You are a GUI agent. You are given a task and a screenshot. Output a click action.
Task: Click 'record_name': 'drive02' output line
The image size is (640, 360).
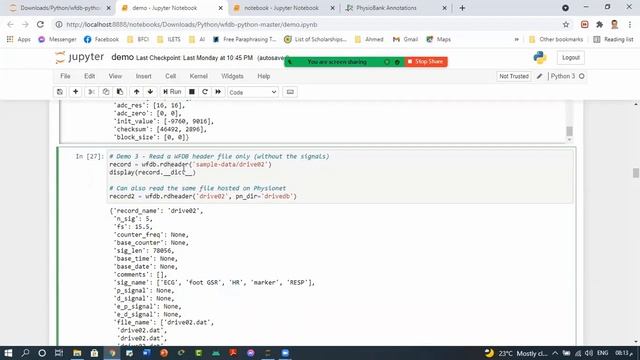pyautogui.click(x=156, y=211)
